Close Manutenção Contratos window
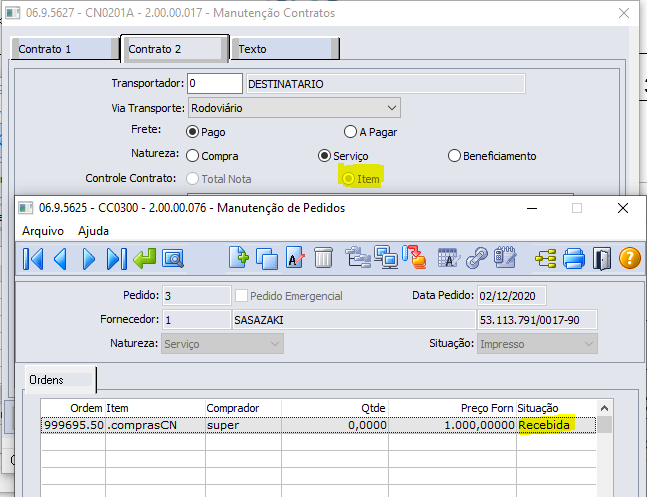The height and width of the screenshot is (497, 647). tap(624, 13)
